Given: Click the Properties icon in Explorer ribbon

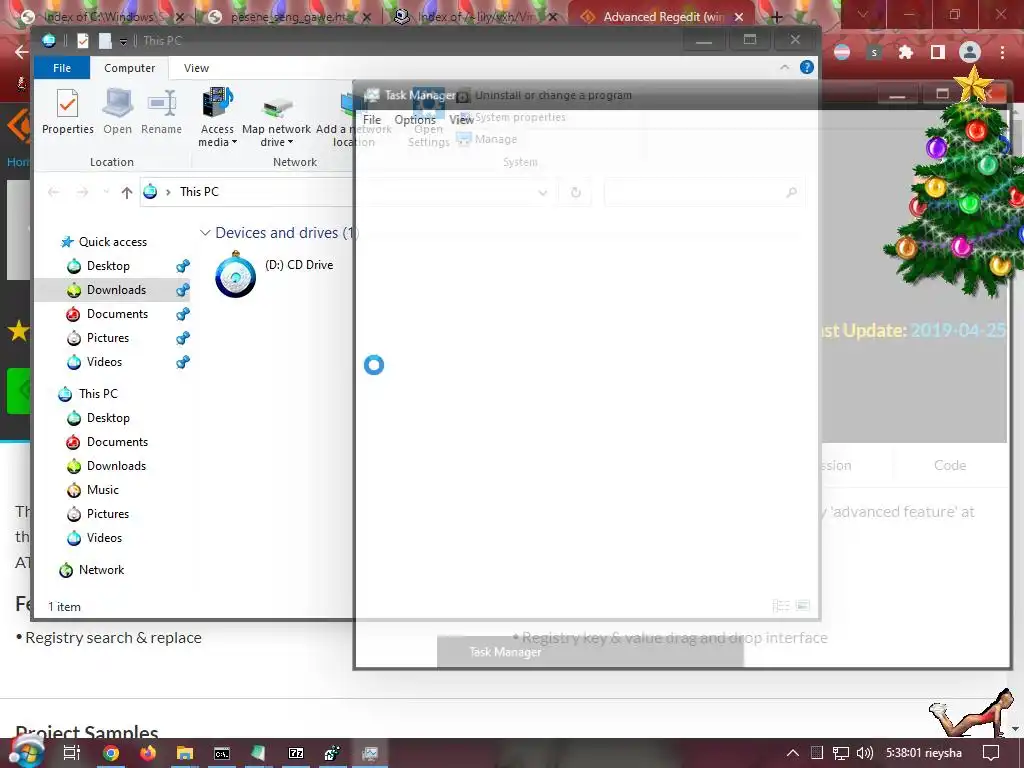Looking at the screenshot, I should click(68, 111).
